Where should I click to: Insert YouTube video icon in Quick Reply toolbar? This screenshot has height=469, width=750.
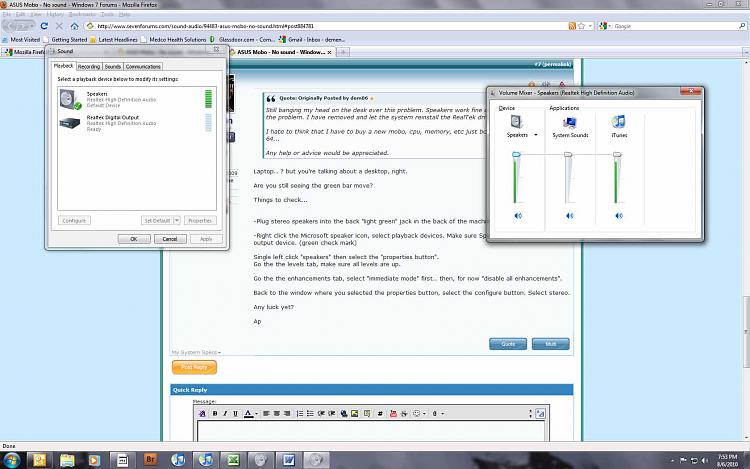[x=393, y=414]
